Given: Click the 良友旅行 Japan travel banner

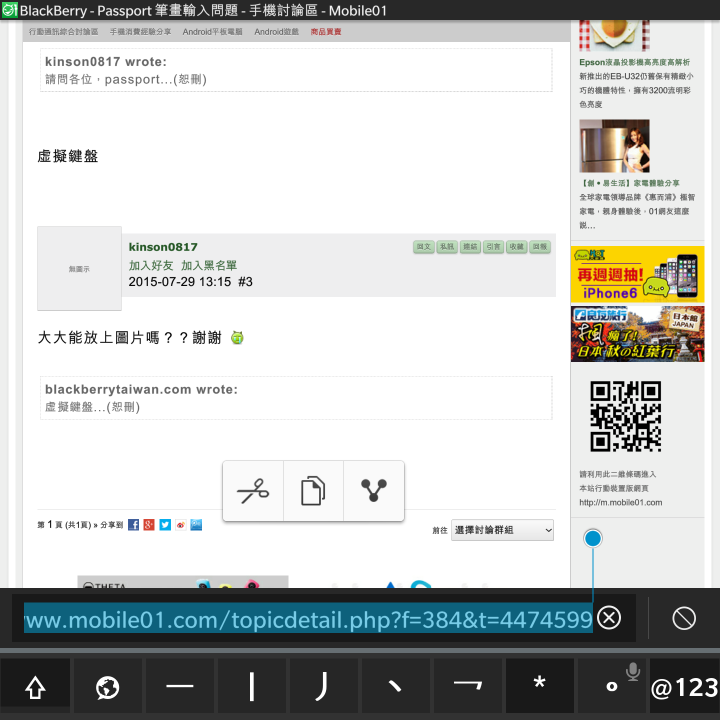Looking at the screenshot, I should coord(637,334).
